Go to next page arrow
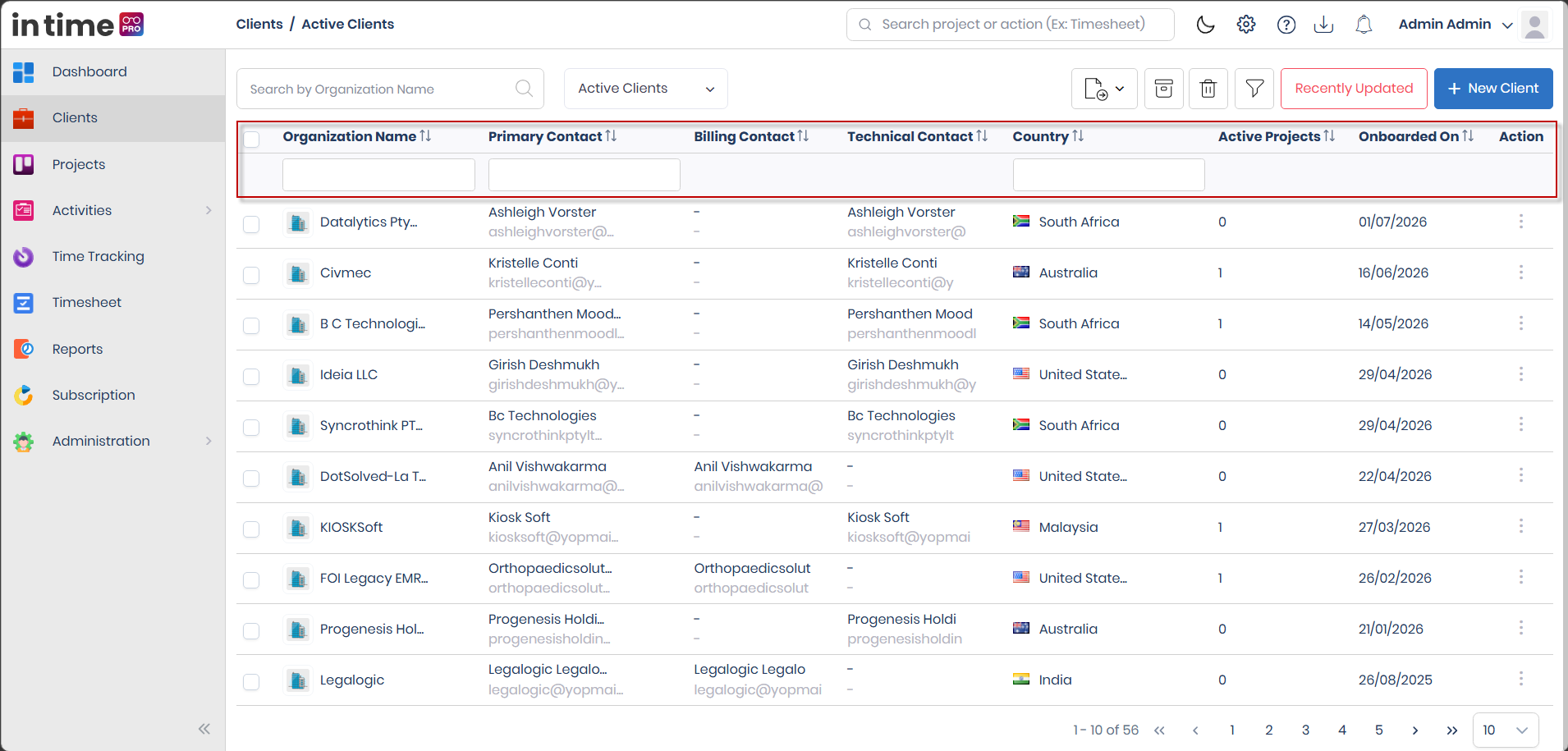 pyautogui.click(x=1414, y=730)
